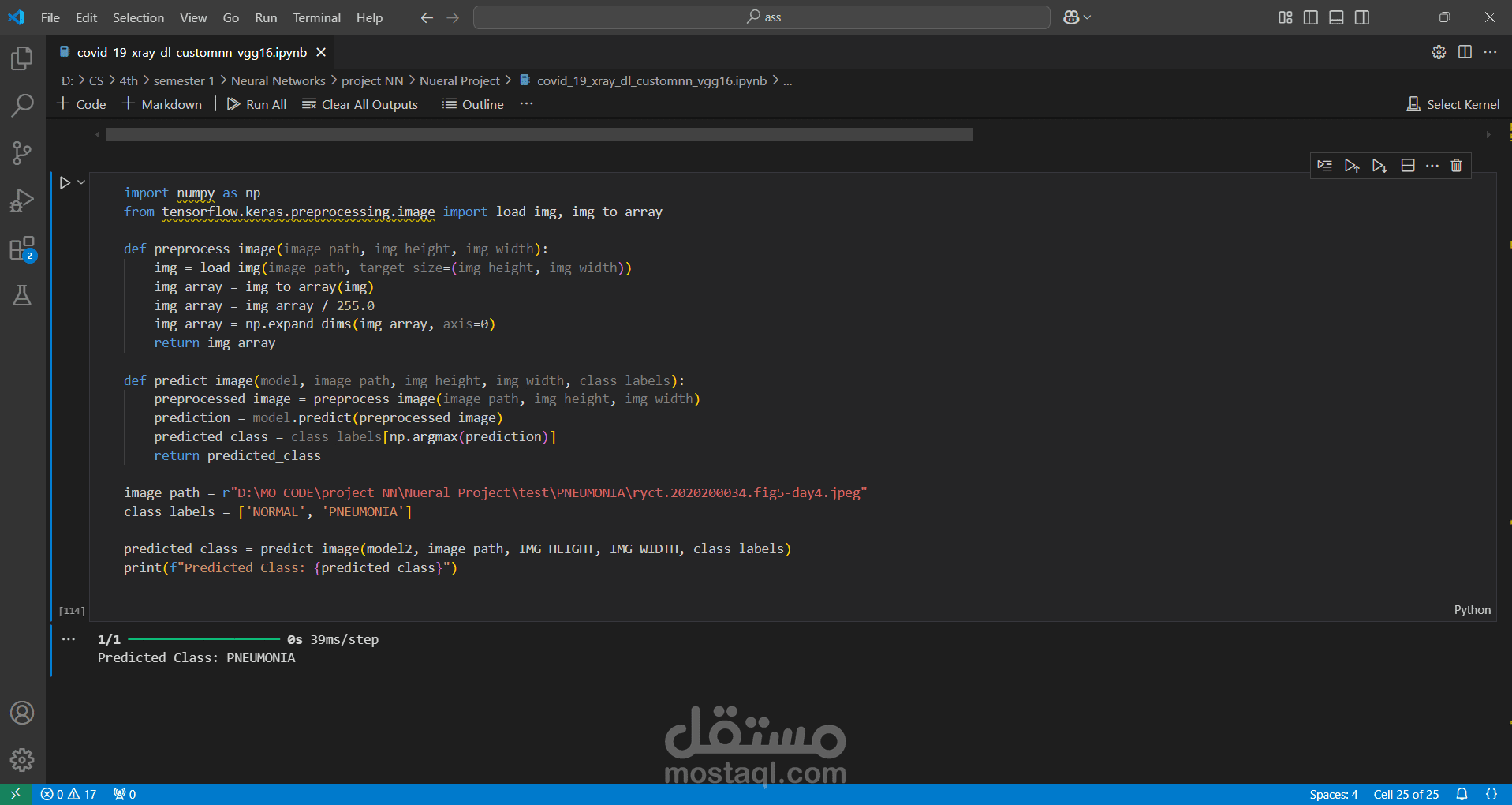Click breadcrumb 'project NN'
The image size is (1512, 805).
click(x=372, y=80)
